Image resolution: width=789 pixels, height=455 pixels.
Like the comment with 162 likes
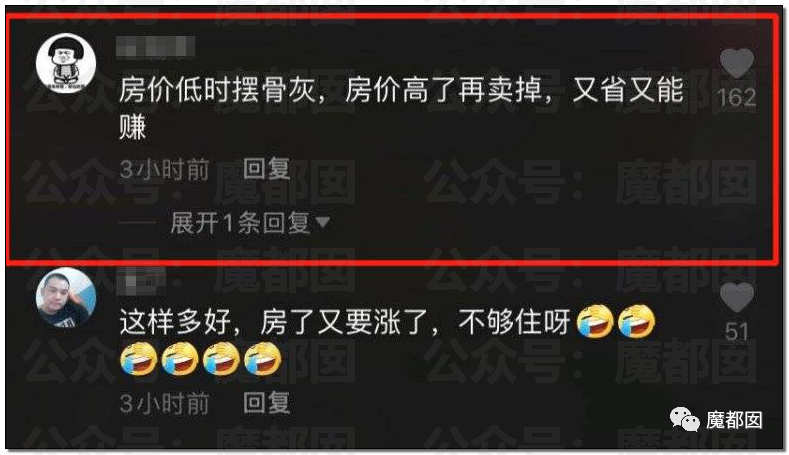(x=737, y=63)
